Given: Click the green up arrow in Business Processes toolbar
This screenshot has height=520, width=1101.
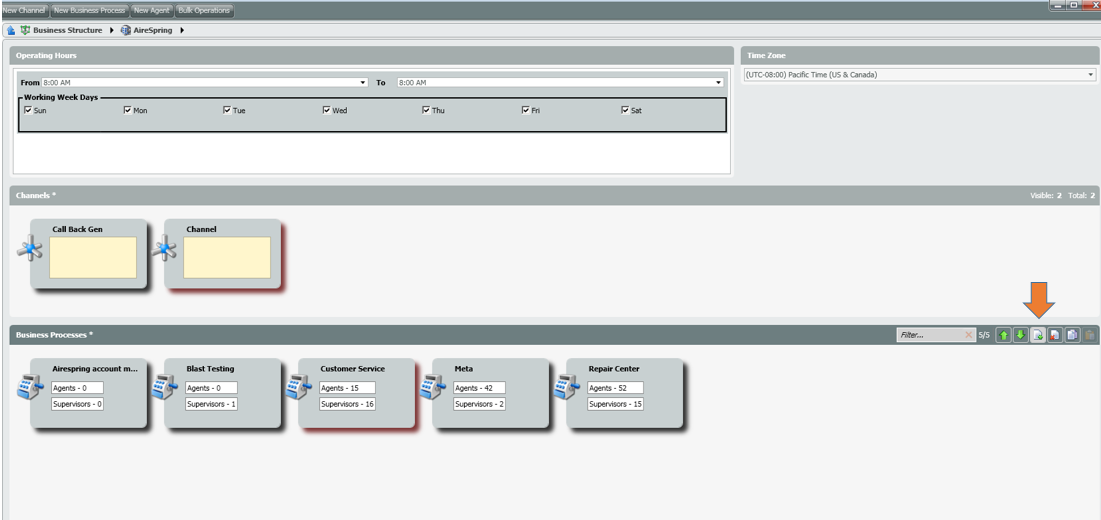Looking at the screenshot, I should pos(1005,335).
